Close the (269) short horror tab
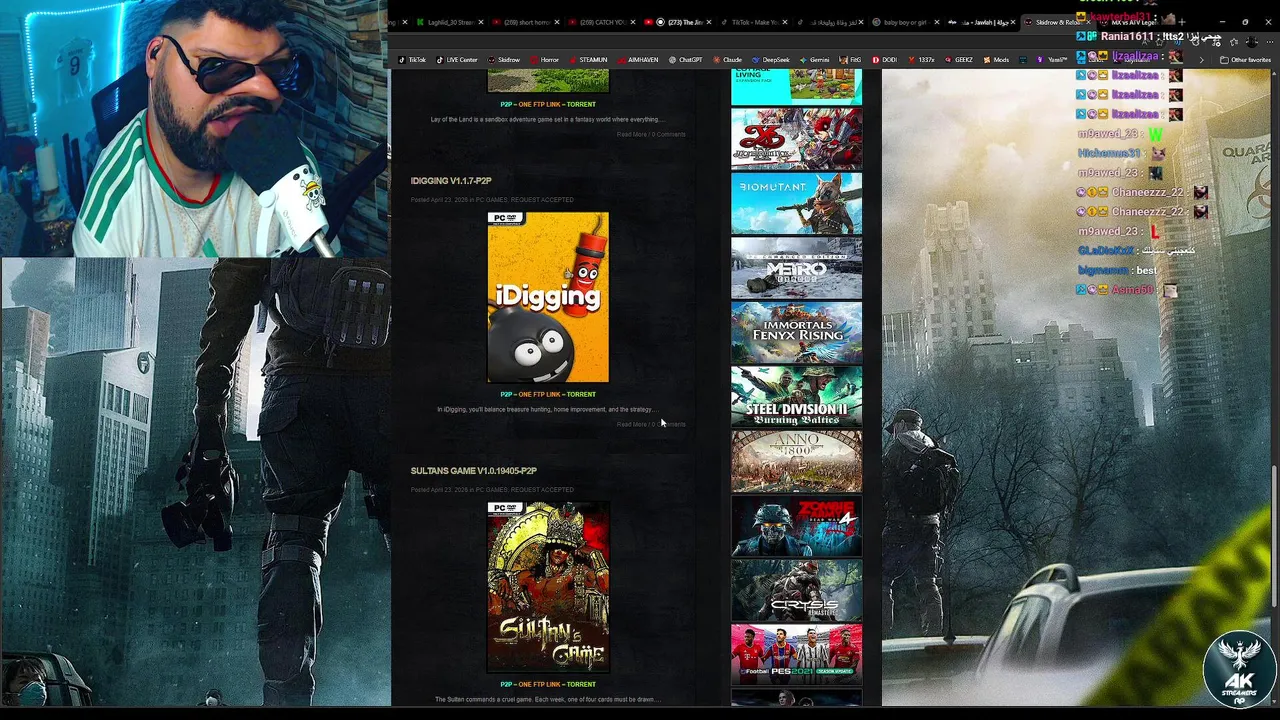The height and width of the screenshot is (720, 1280). pyautogui.click(x=557, y=22)
